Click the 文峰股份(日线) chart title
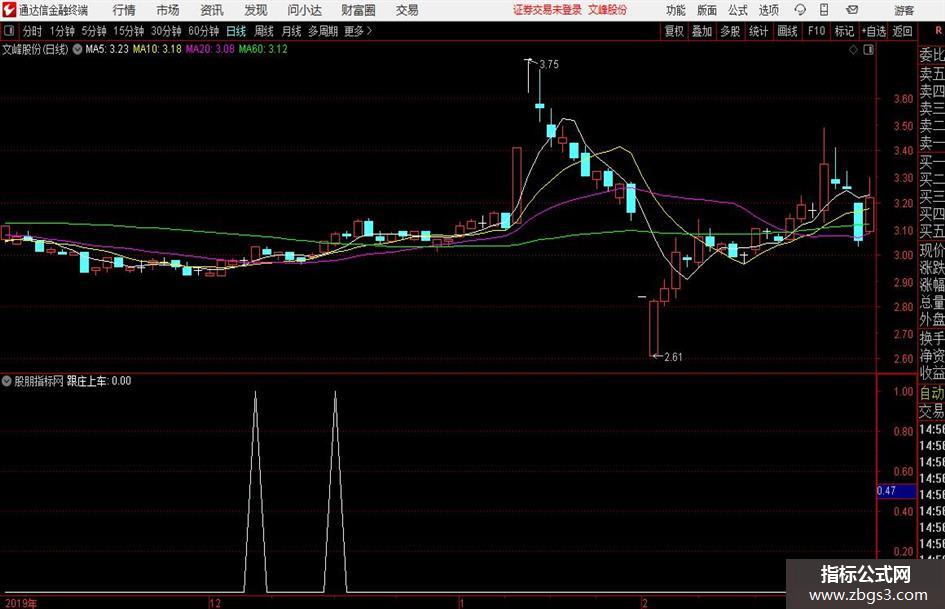 click(35, 49)
